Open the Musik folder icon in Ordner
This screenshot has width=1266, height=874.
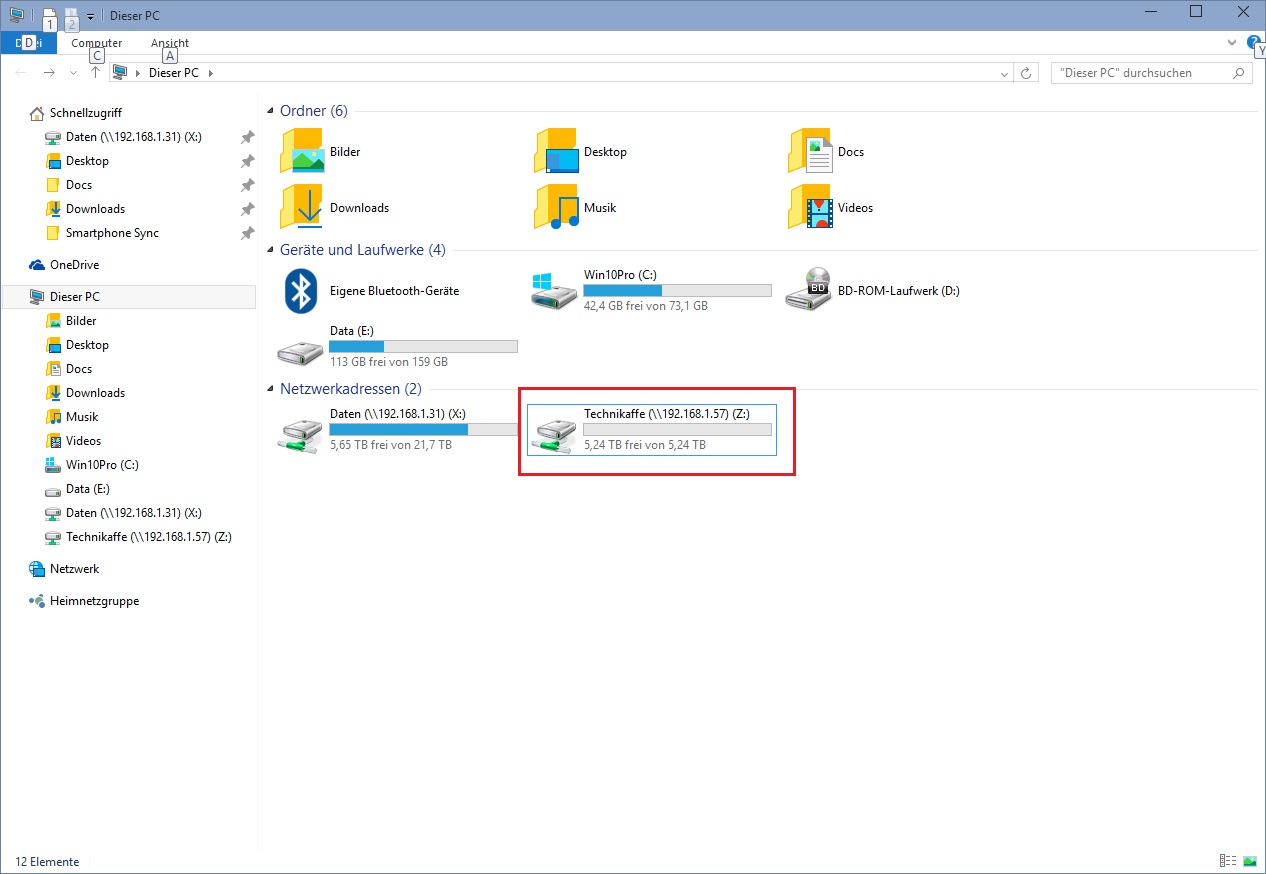point(556,208)
